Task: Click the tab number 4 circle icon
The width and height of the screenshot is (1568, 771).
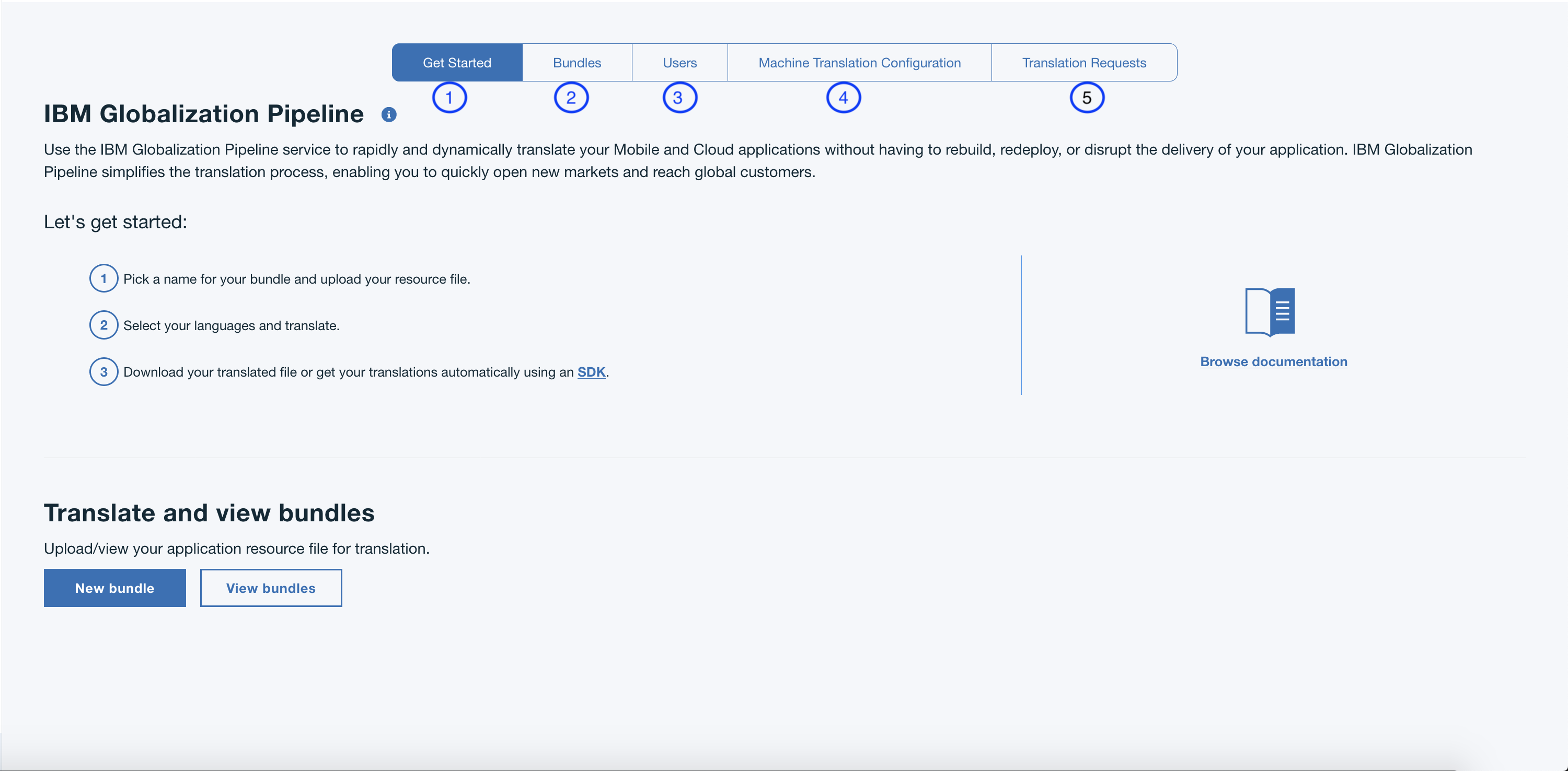Action: (x=842, y=97)
